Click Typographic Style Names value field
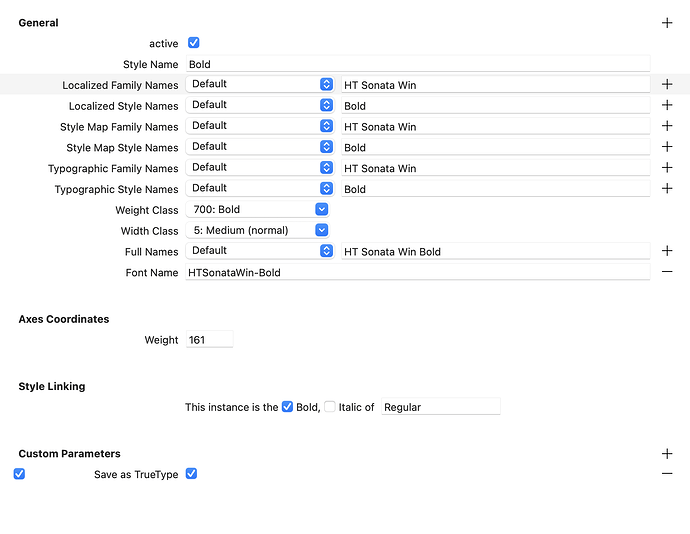 click(495, 189)
